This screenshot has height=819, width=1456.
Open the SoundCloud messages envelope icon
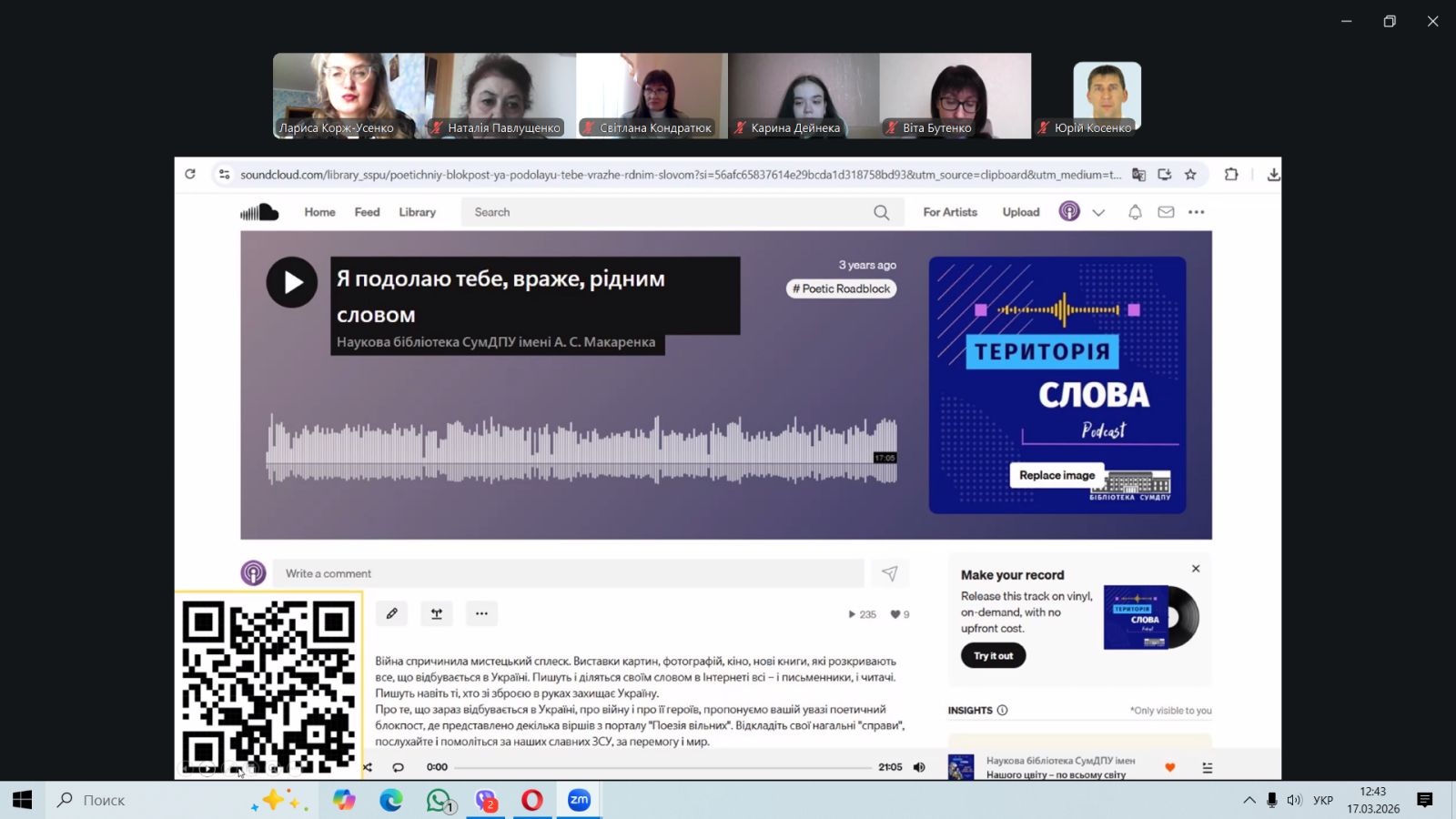(1166, 212)
